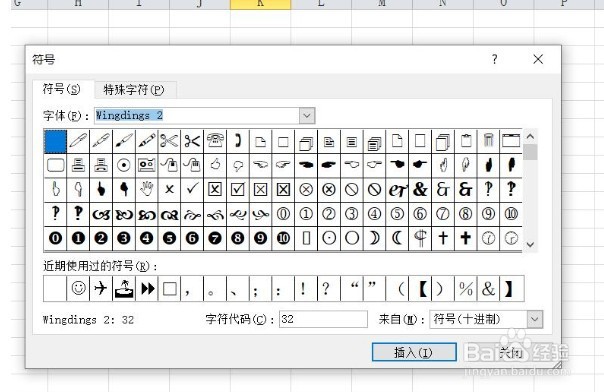Pick the open raised hand symbol
Image resolution: width=604 pixels, height=392 pixels.
click(x=147, y=189)
